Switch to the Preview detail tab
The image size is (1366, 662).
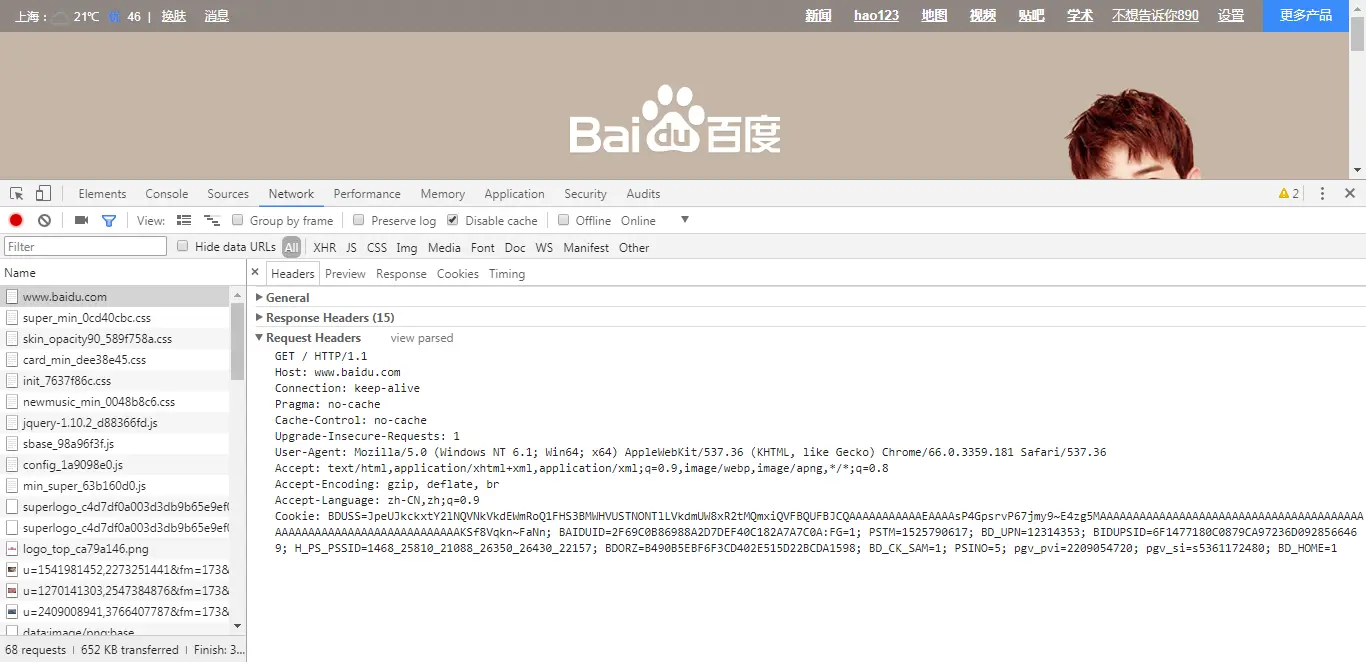345,274
